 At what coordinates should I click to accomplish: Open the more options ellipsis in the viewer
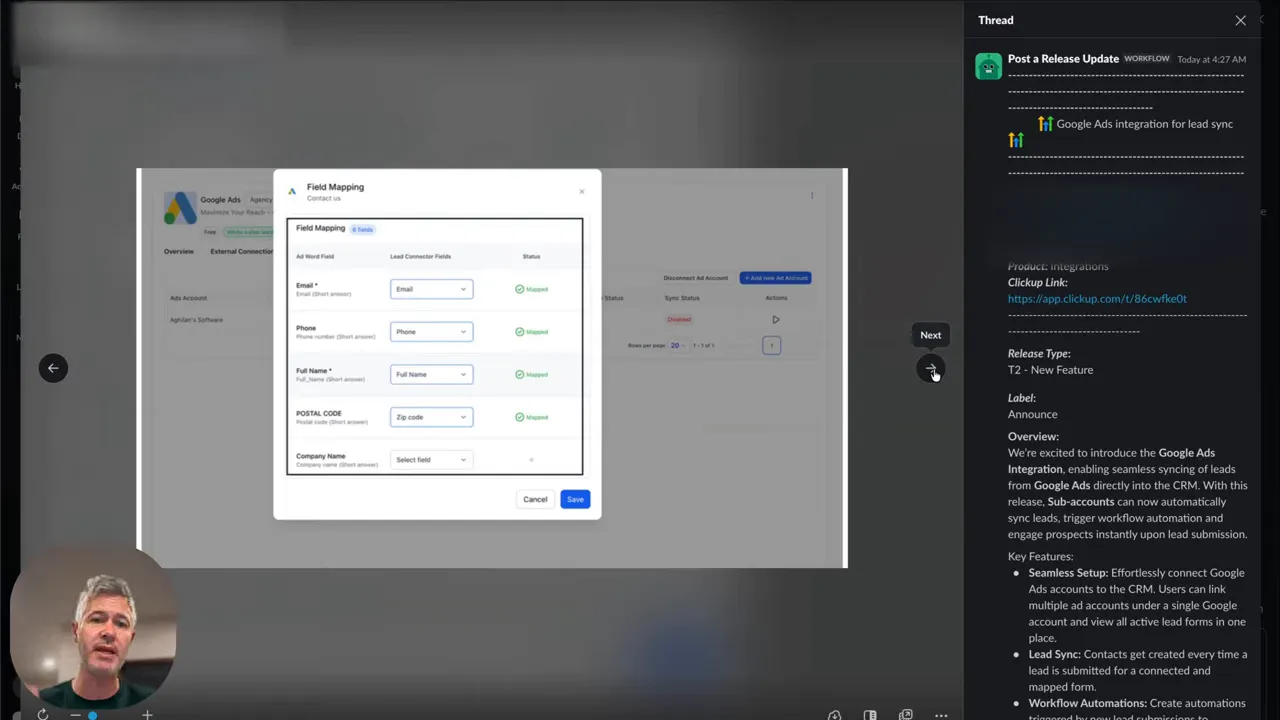coord(941,715)
